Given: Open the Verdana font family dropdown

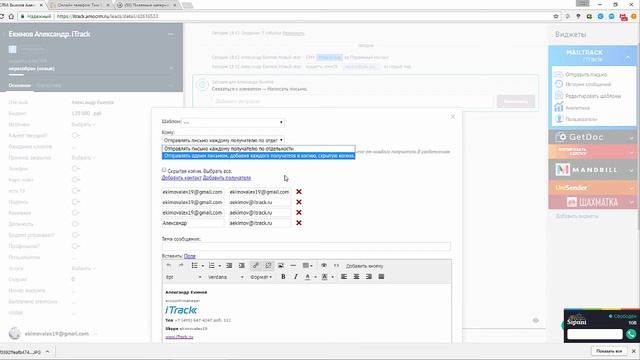Looking at the screenshot, I should [x=226, y=277].
